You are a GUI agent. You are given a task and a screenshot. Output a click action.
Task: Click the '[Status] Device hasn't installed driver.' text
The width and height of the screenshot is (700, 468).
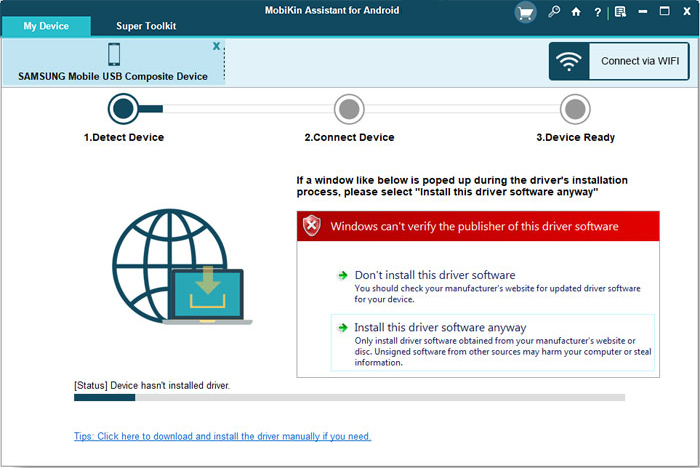coord(152,385)
